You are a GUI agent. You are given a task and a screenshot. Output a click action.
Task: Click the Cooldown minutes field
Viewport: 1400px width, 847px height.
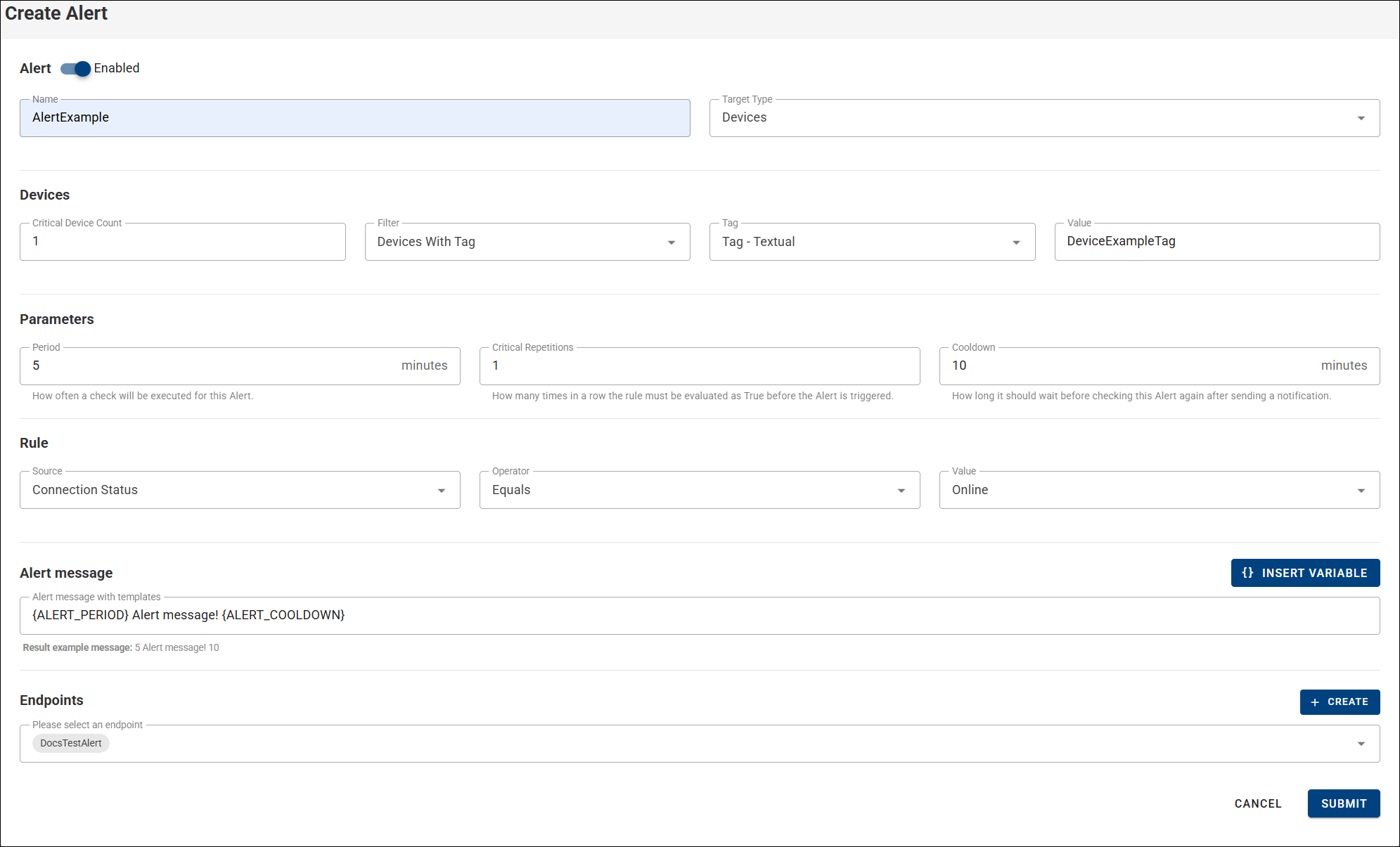click(1160, 366)
